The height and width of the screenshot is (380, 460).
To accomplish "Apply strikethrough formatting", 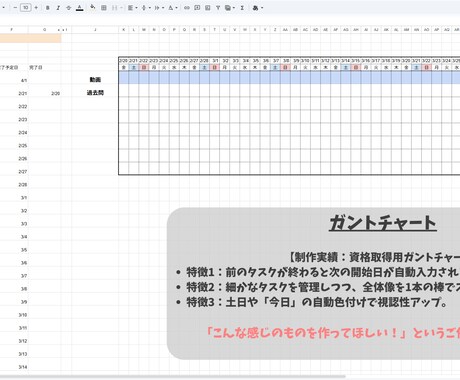I will click(x=69, y=8).
